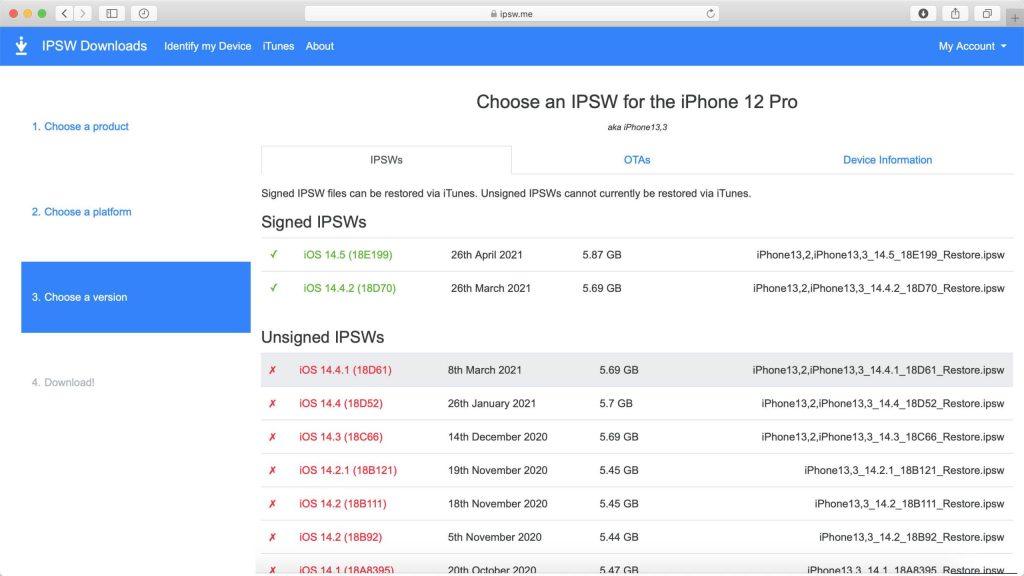This screenshot has width=1024, height=576.
Task: Go to step 1. Choose a product
Action: tap(80, 127)
